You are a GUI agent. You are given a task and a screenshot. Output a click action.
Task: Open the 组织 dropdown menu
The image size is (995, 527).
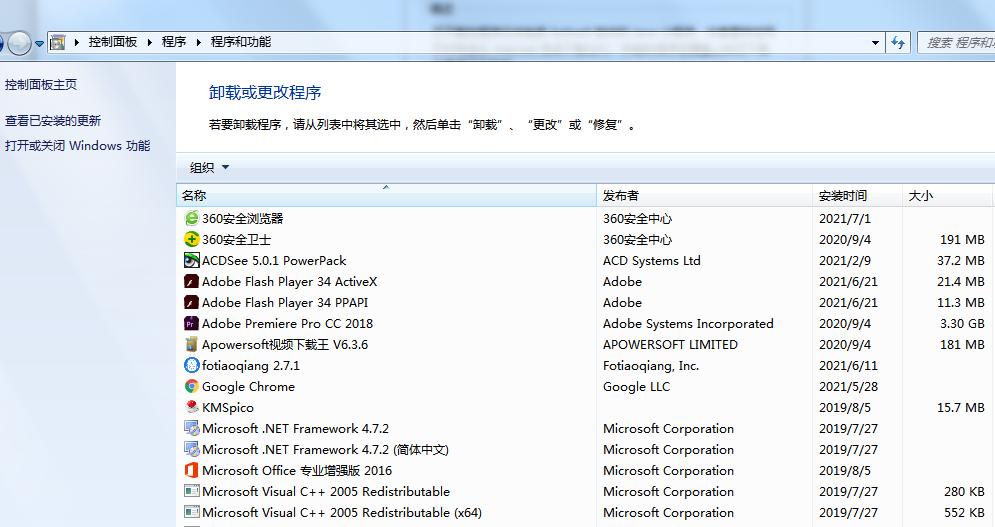(x=209, y=168)
